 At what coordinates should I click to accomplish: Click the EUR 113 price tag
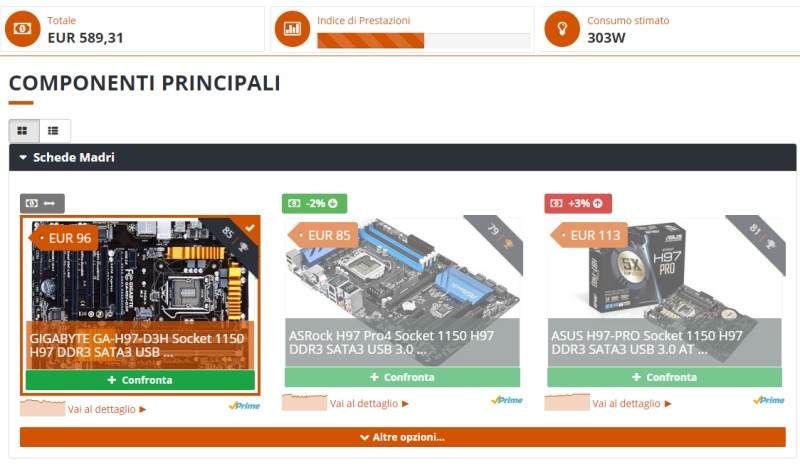coord(589,235)
